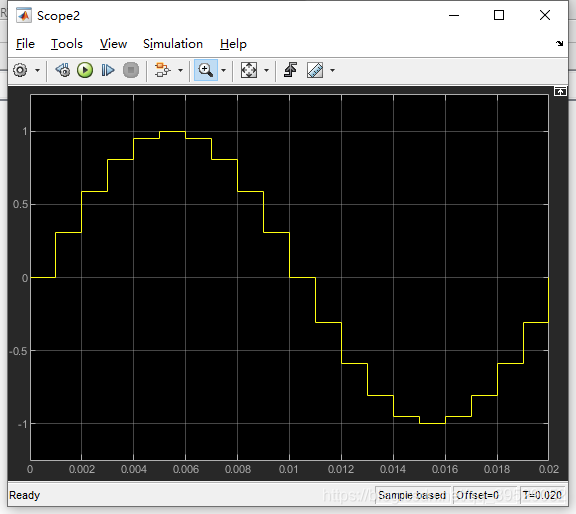Viewport: 576px width, 514px height.
Task: Open the Simulation menu
Action: (173, 44)
